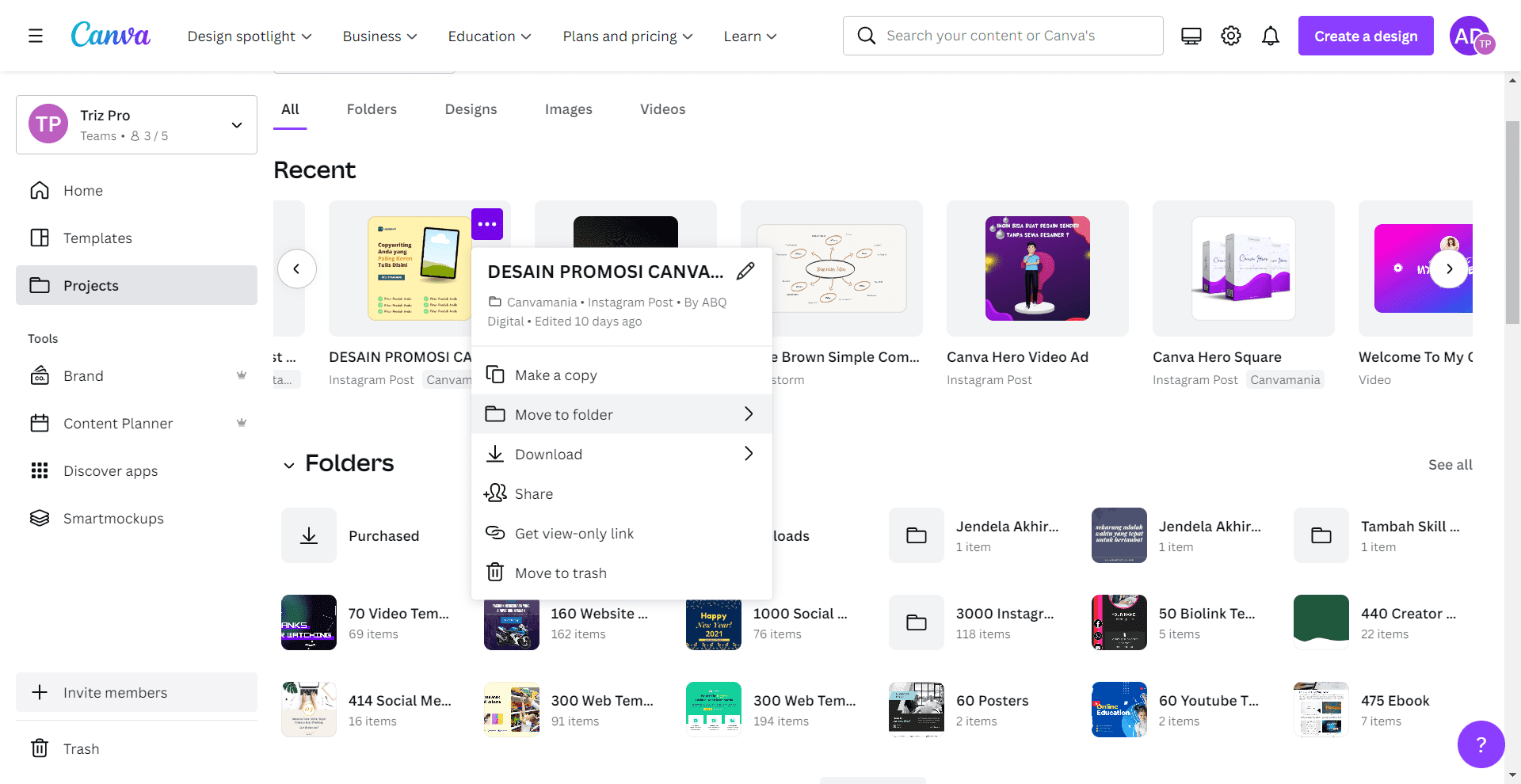Click Create a design button
The image size is (1521, 784).
(x=1366, y=36)
